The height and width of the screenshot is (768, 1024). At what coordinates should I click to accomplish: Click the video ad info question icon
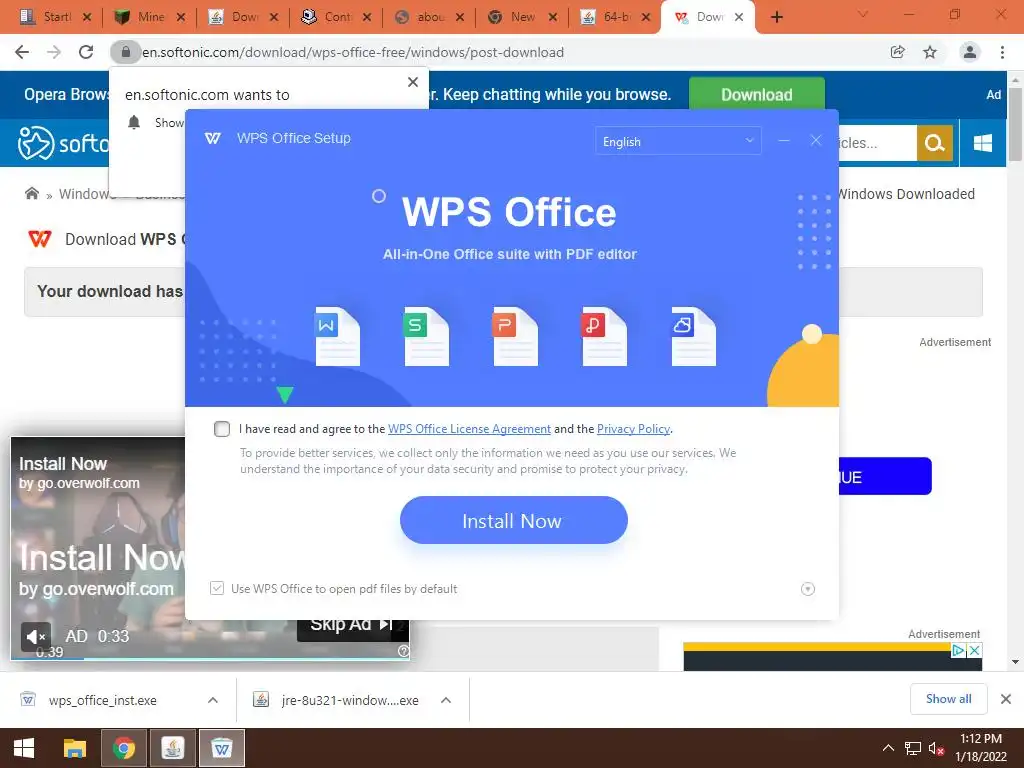coord(403,650)
